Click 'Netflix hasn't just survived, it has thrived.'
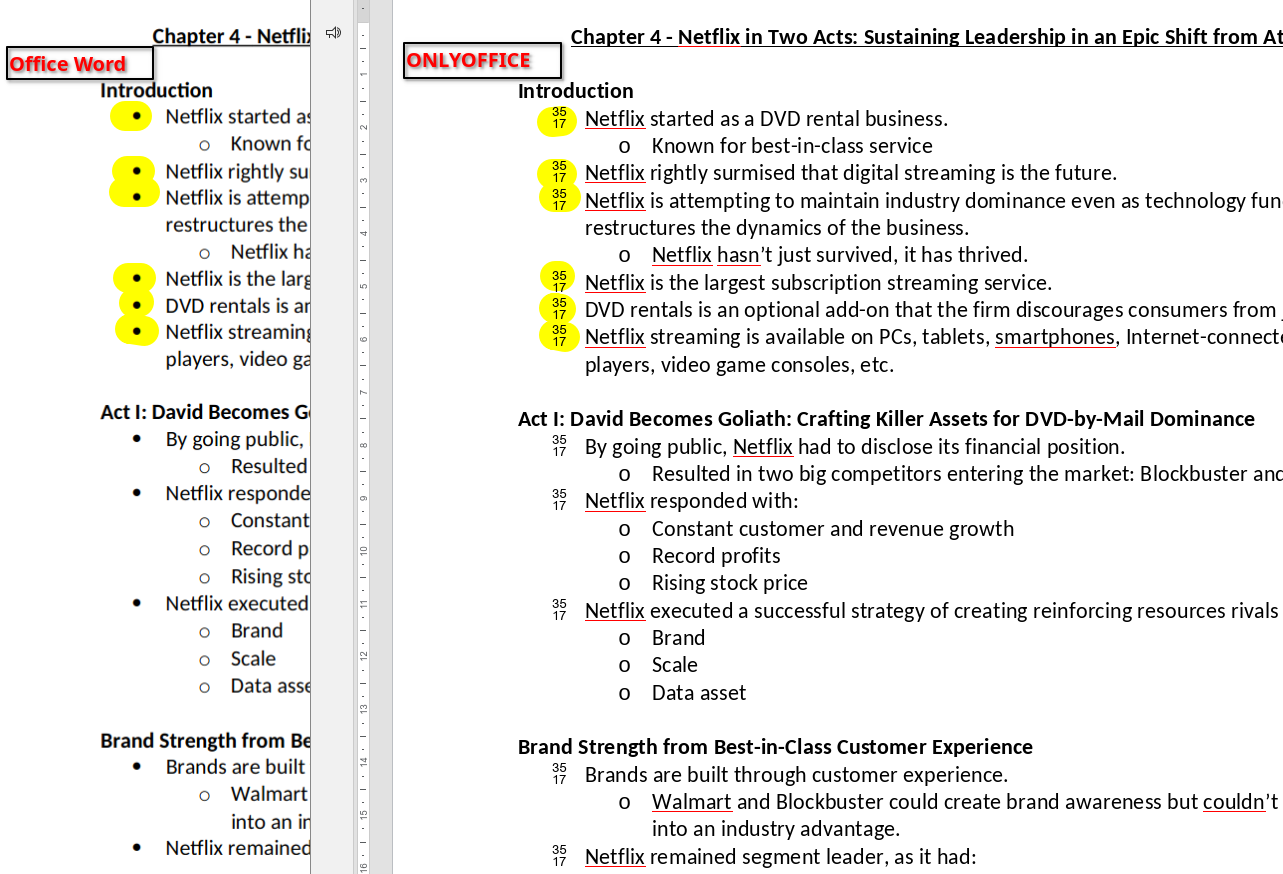1283x874 pixels. coord(840,255)
